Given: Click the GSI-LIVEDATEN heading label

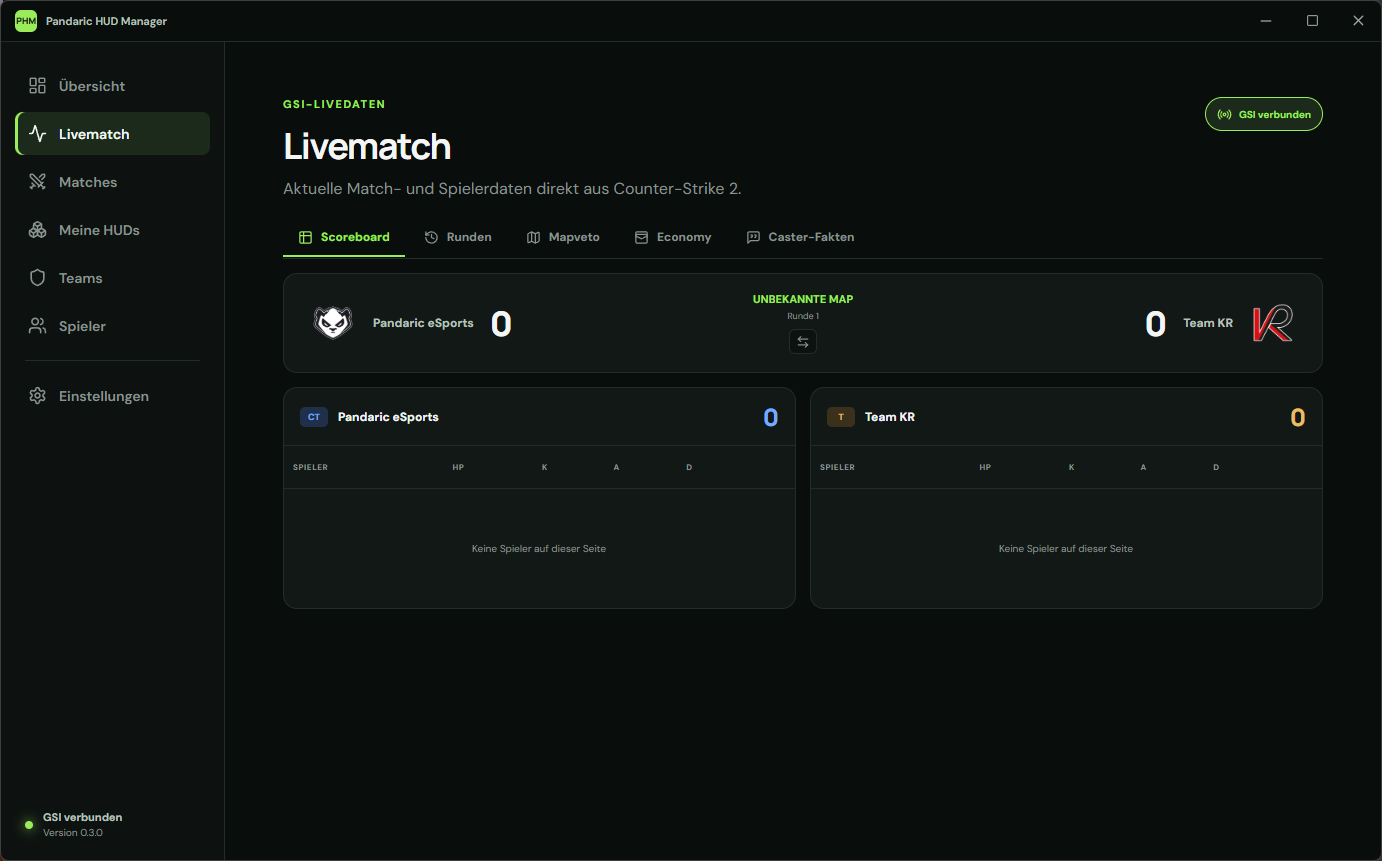Looking at the screenshot, I should click(x=334, y=104).
